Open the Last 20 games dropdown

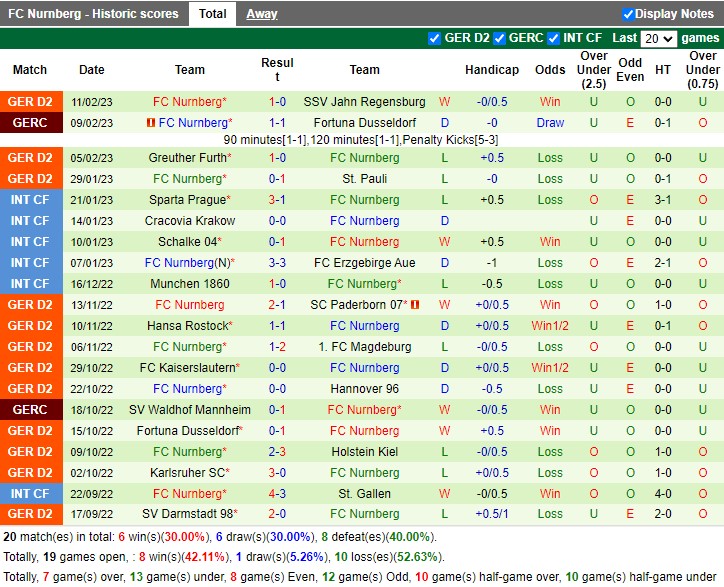(659, 38)
